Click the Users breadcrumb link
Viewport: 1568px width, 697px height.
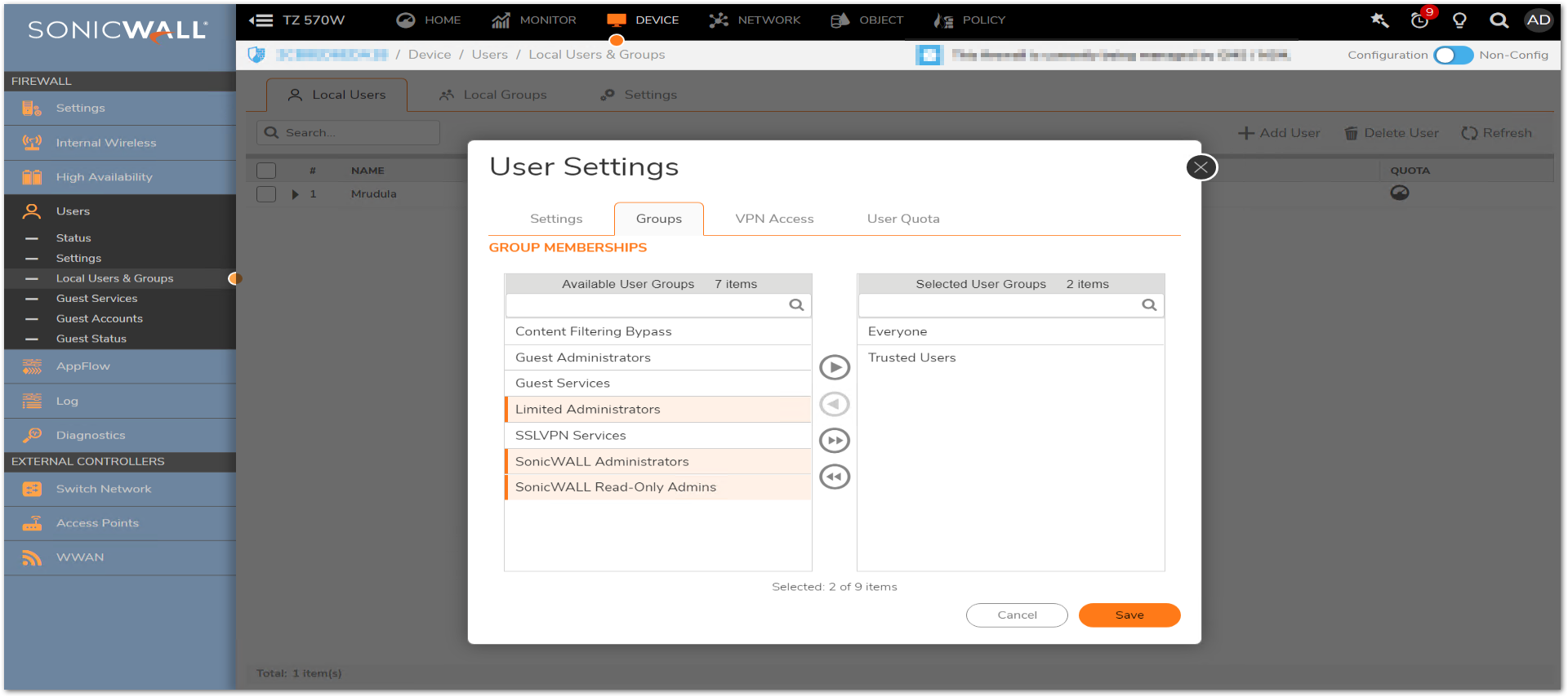pos(490,55)
